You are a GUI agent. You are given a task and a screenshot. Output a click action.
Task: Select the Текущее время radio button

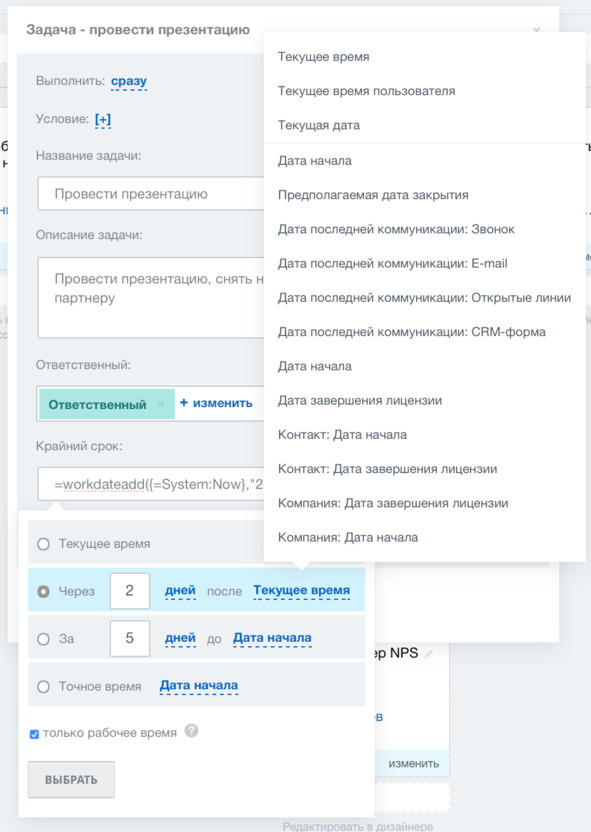tap(44, 544)
